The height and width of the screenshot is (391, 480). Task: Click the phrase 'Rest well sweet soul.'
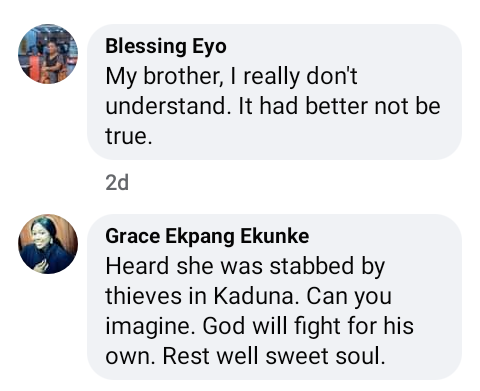[x=274, y=356]
